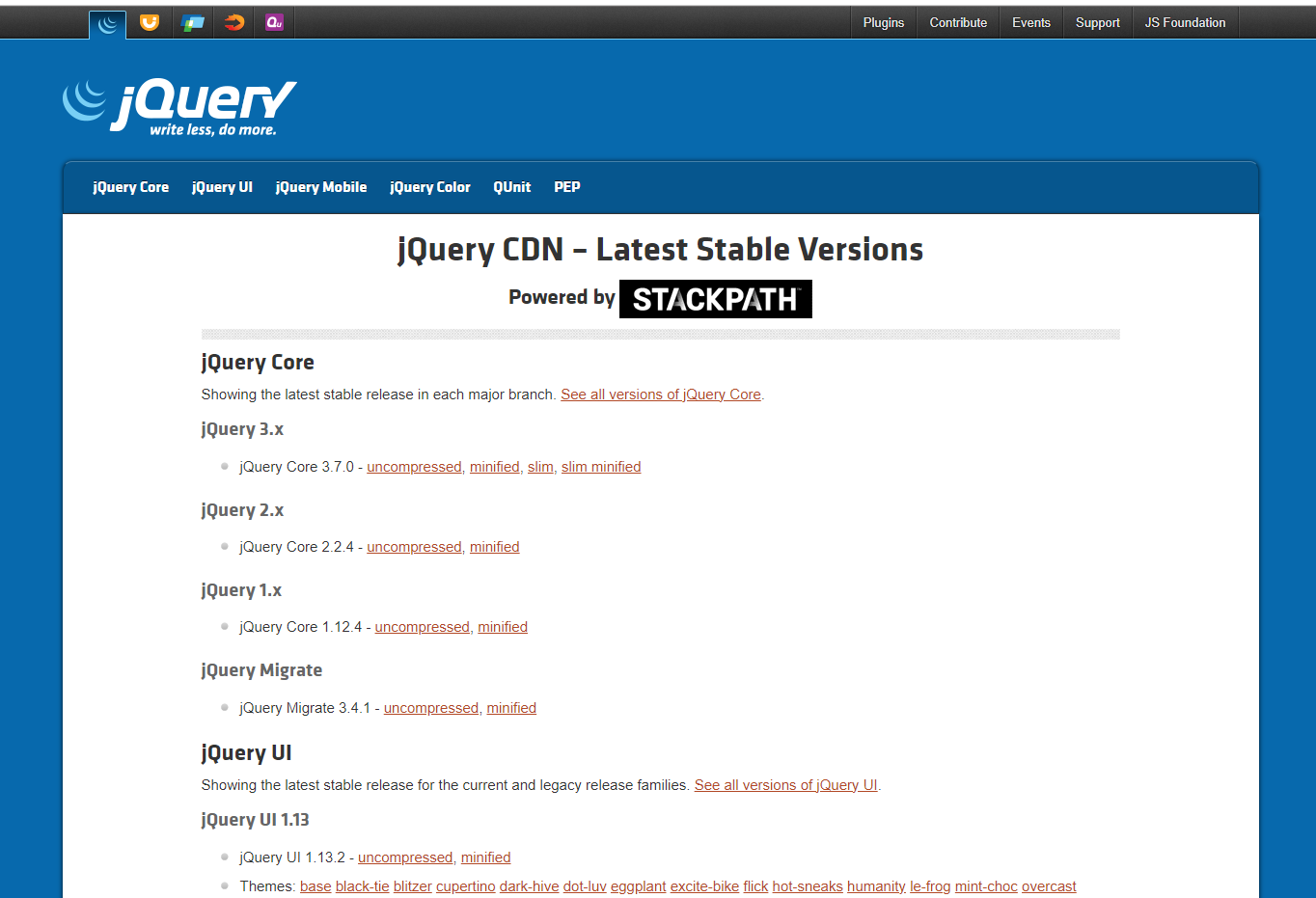
Task: Open jQuery Core 3.7.0 slim link
Action: (x=540, y=467)
